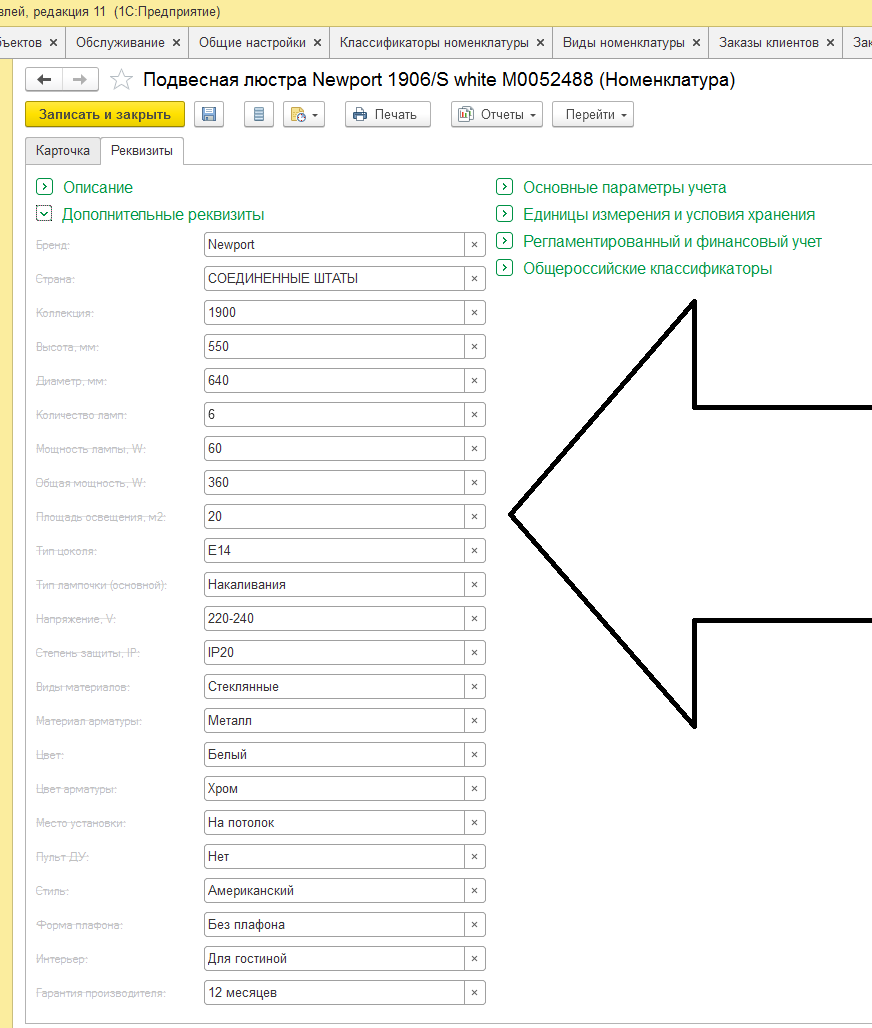Image resolution: width=872 pixels, height=1028 pixels.
Task: Open the clock document dropdown in toolbar
Action: (x=304, y=115)
